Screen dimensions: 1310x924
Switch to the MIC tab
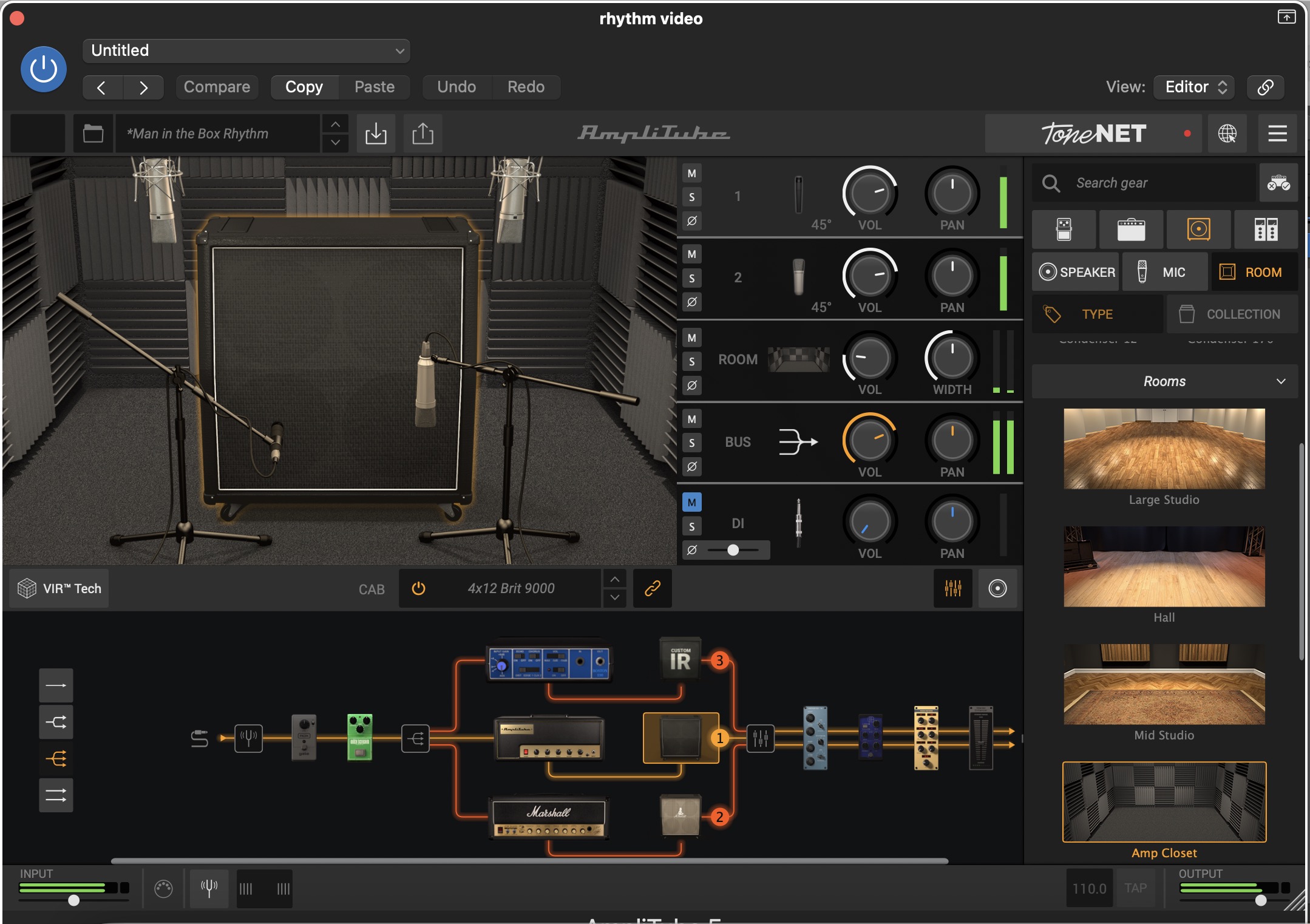[x=1164, y=272]
